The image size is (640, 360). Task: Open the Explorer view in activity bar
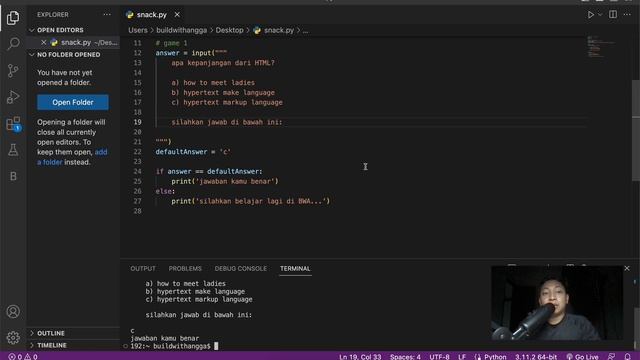pos(13,18)
